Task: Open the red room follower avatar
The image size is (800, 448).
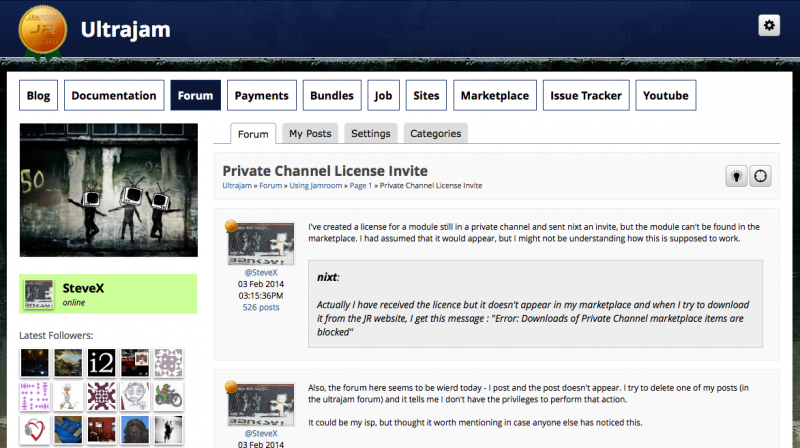Action: click(102, 430)
